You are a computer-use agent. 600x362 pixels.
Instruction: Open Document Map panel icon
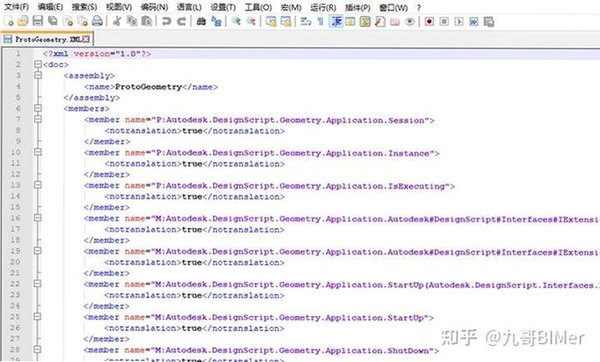click(x=365, y=21)
